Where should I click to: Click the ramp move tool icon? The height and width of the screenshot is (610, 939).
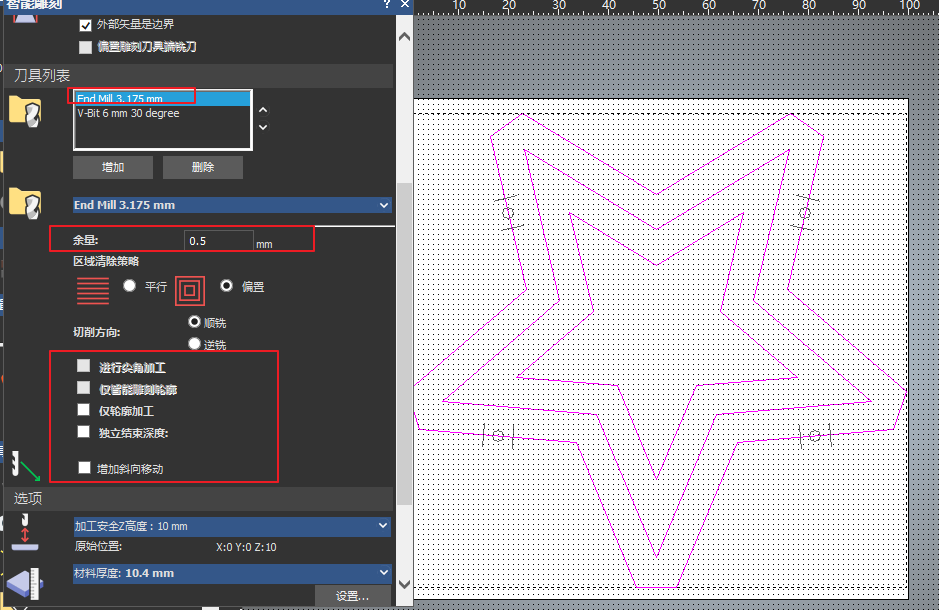[x=25, y=466]
